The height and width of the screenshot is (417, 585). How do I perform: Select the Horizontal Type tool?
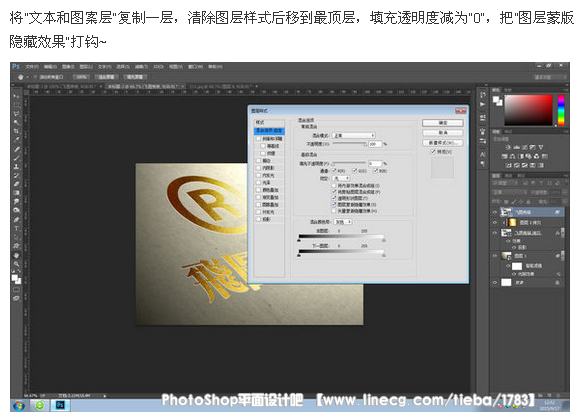pyautogui.click(x=16, y=229)
